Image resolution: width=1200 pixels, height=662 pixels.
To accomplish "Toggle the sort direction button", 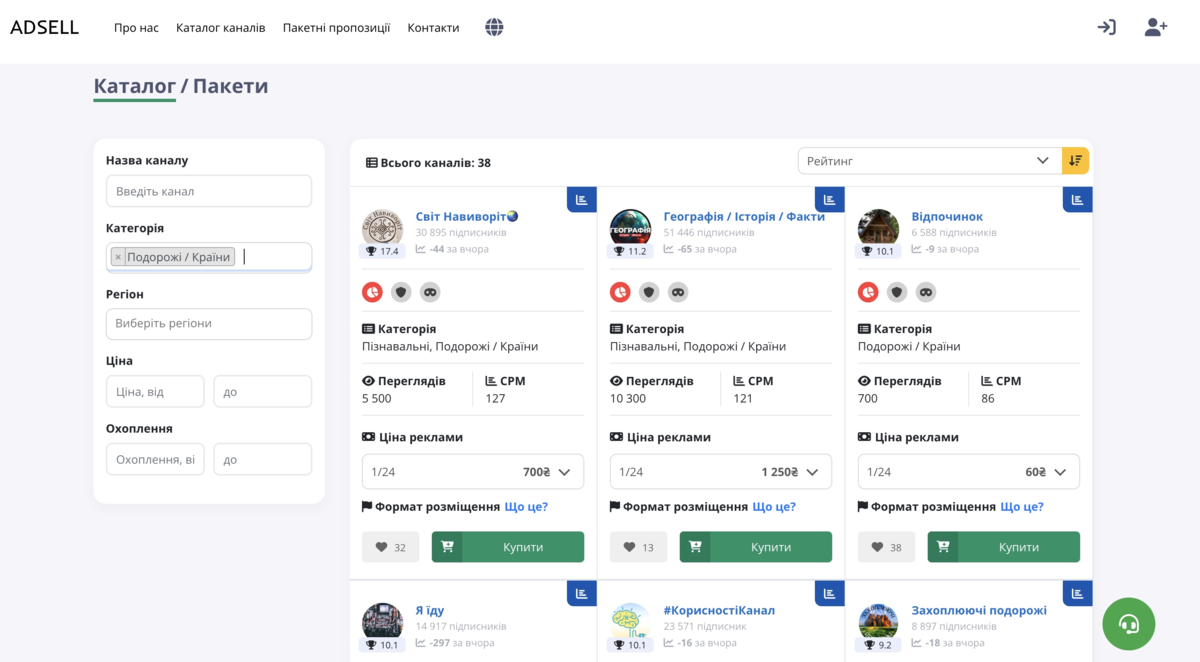I will coord(1075,161).
